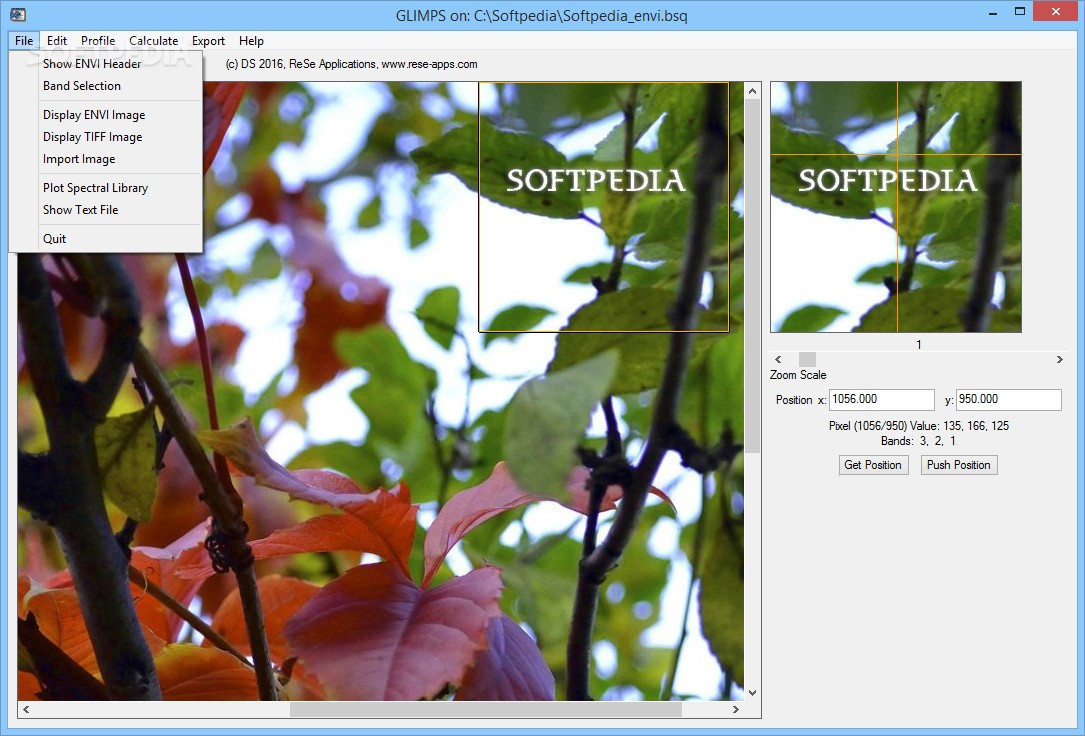Screen dimensions: 1085x736
Task: Maximize the GLIMPS window
Action: [1020, 12]
